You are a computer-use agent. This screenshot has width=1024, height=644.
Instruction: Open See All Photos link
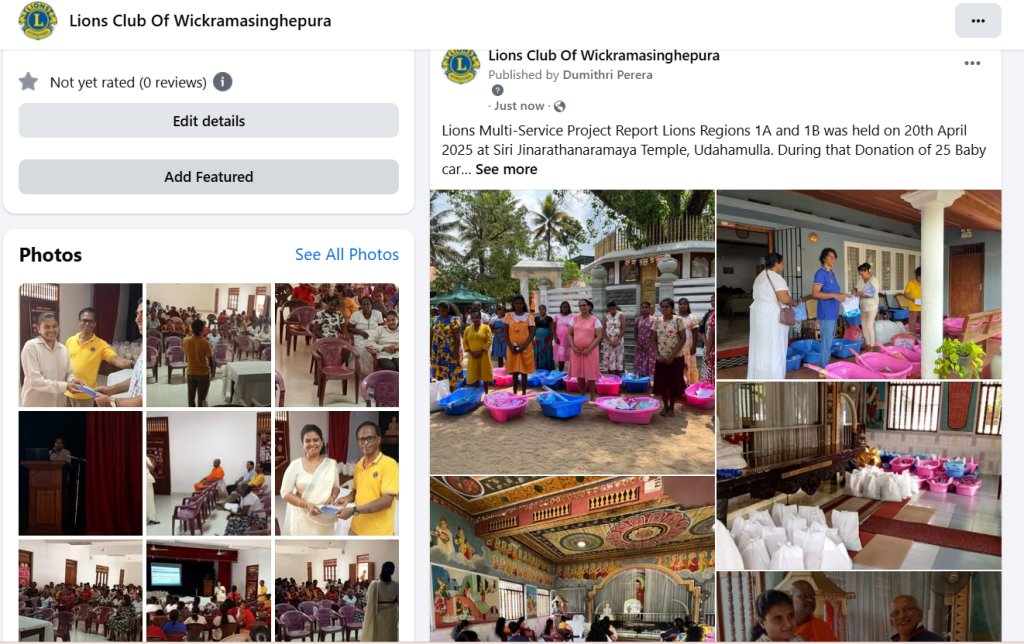click(x=347, y=255)
